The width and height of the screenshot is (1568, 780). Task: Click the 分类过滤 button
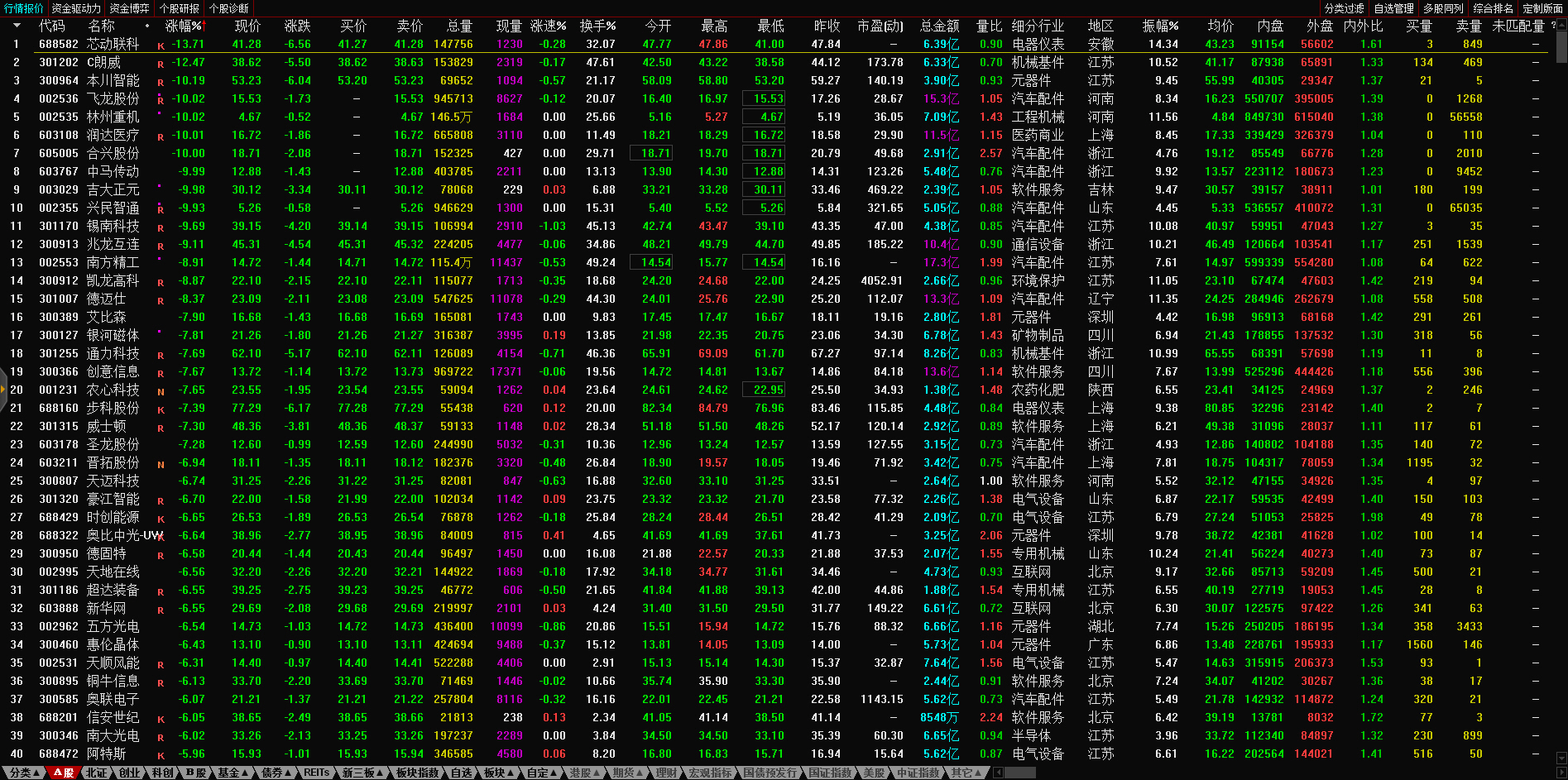1344,8
